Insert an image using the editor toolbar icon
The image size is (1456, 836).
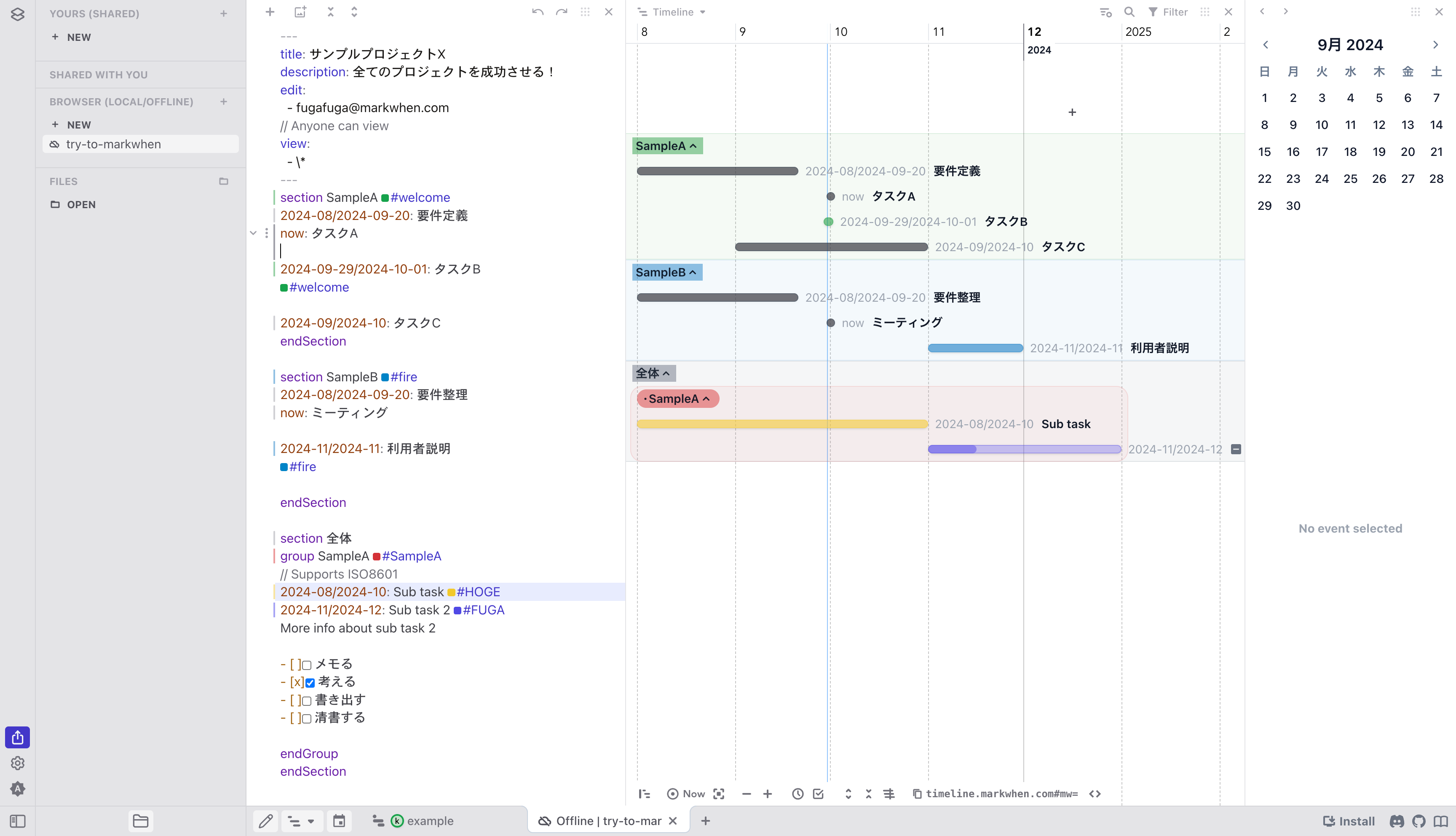pos(300,11)
